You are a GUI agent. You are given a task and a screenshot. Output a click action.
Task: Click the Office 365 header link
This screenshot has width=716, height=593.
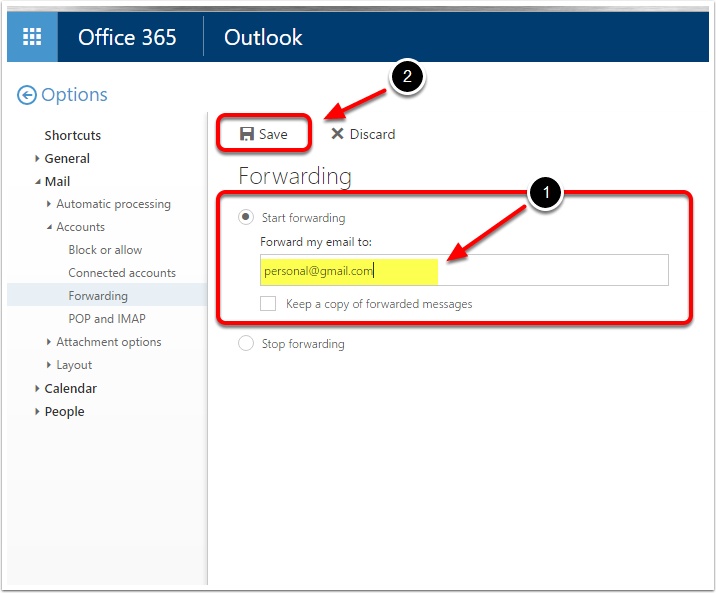coord(127,37)
